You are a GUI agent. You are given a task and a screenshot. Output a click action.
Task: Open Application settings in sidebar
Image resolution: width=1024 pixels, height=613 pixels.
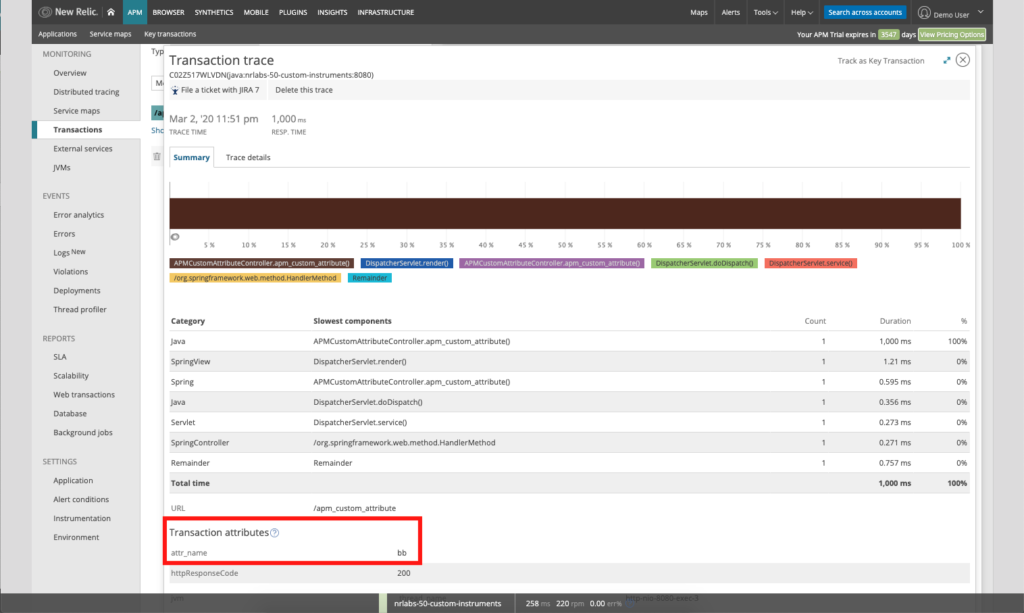[73, 480]
